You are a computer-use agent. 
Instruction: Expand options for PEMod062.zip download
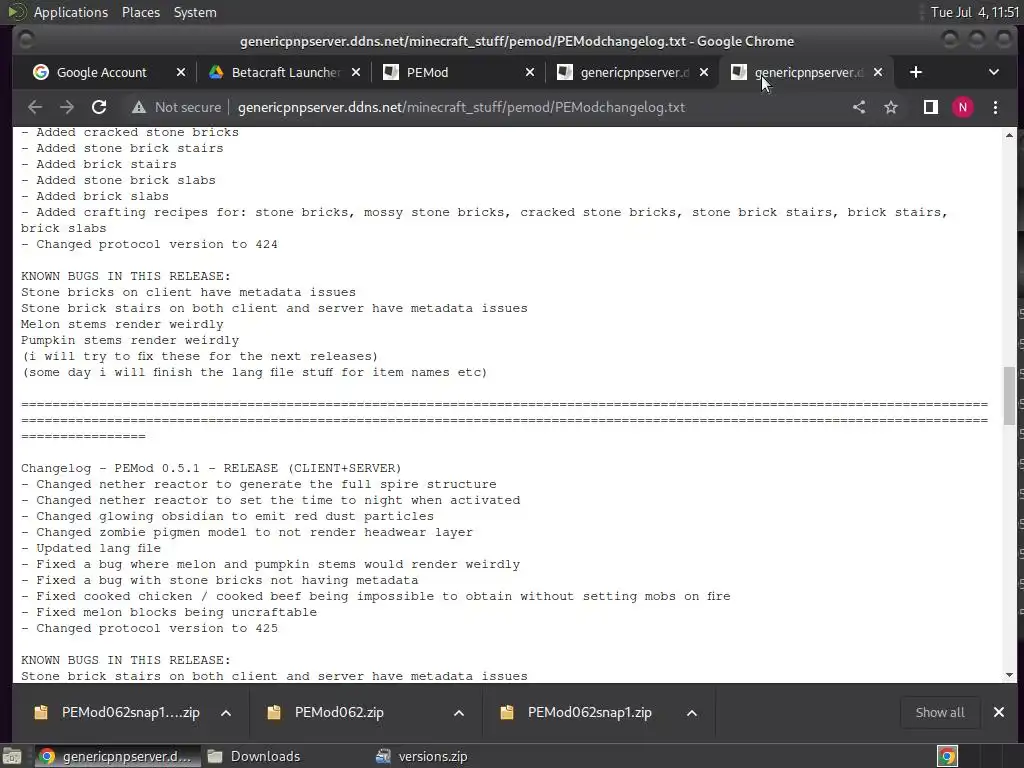point(459,712)
